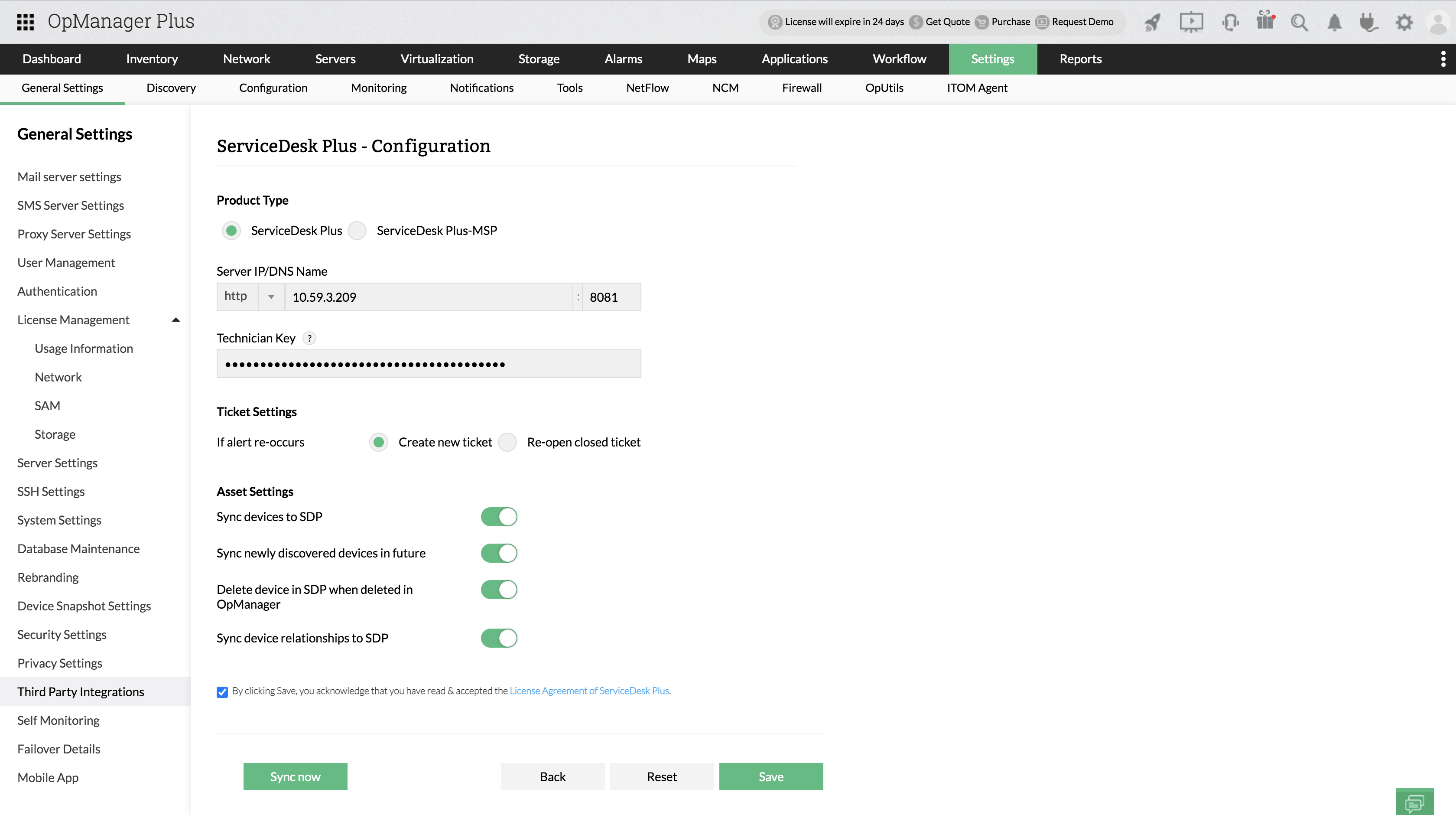1456x815 pixels.
Task: Click the rocket quick-start icon
Action: [x=1152, y=22]
